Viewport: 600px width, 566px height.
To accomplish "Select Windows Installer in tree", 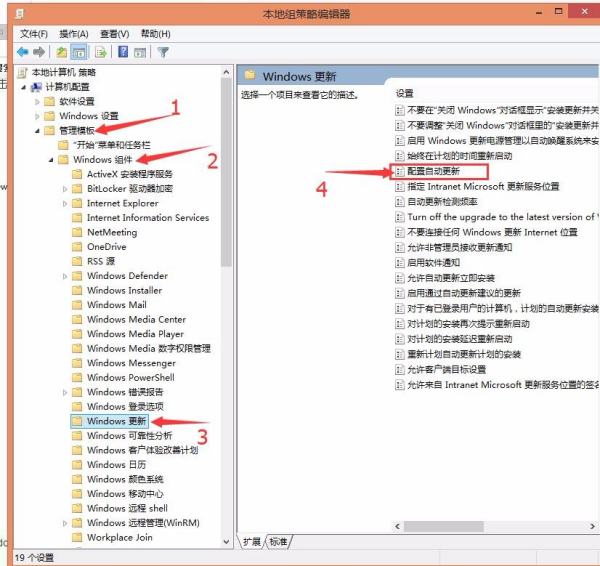I will coord(124,290).
